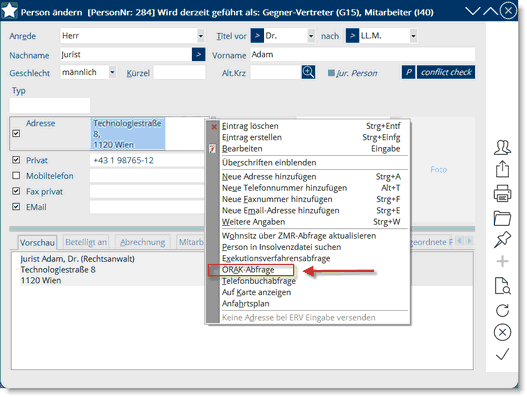Click the magnifier icon next to Alt.Krz
Image resolution: width=527 pixels, height=397 pixels.
(x=308, y=72)
